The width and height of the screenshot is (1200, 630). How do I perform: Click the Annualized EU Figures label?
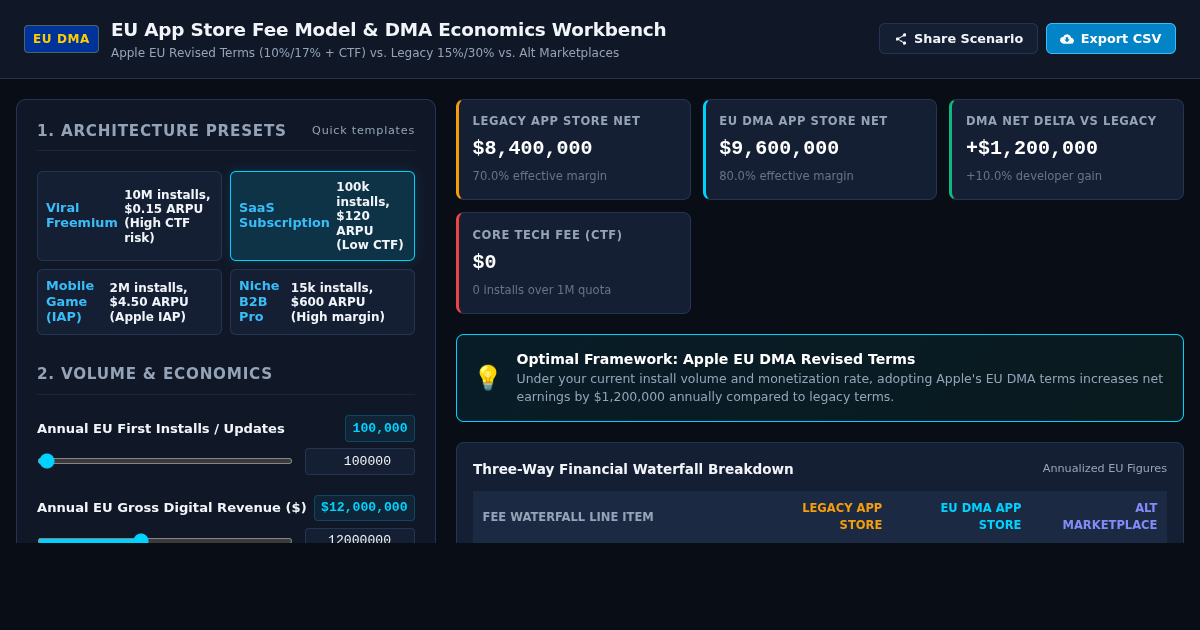coord(1105,468)
